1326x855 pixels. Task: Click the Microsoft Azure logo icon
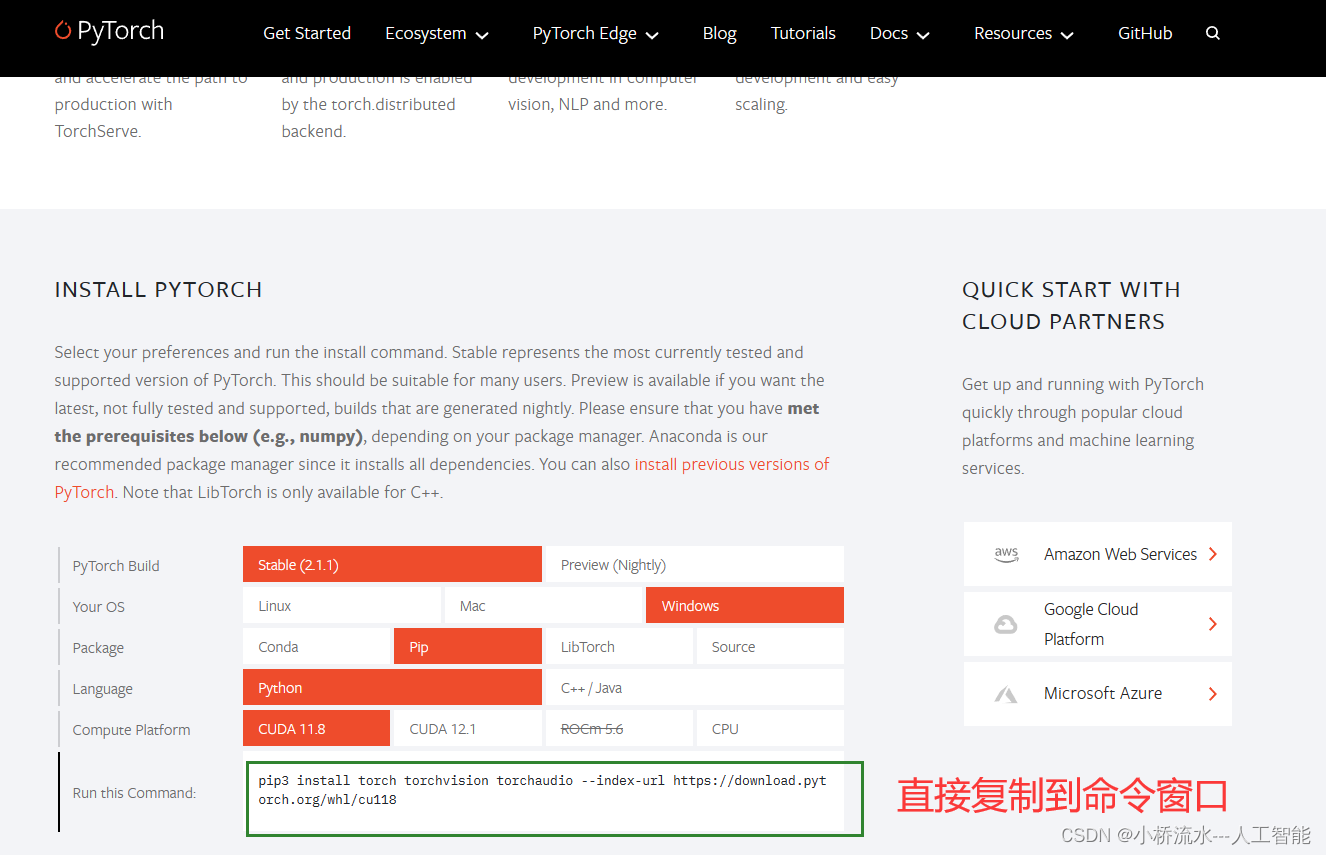click(x=1006, y=694)
